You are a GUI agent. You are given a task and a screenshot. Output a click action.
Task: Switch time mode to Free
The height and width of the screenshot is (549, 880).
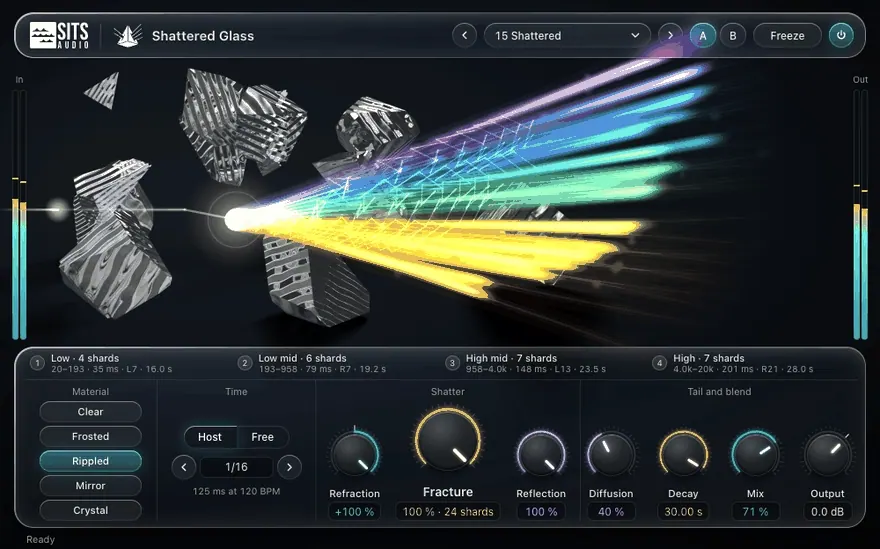tap(262, 437)
